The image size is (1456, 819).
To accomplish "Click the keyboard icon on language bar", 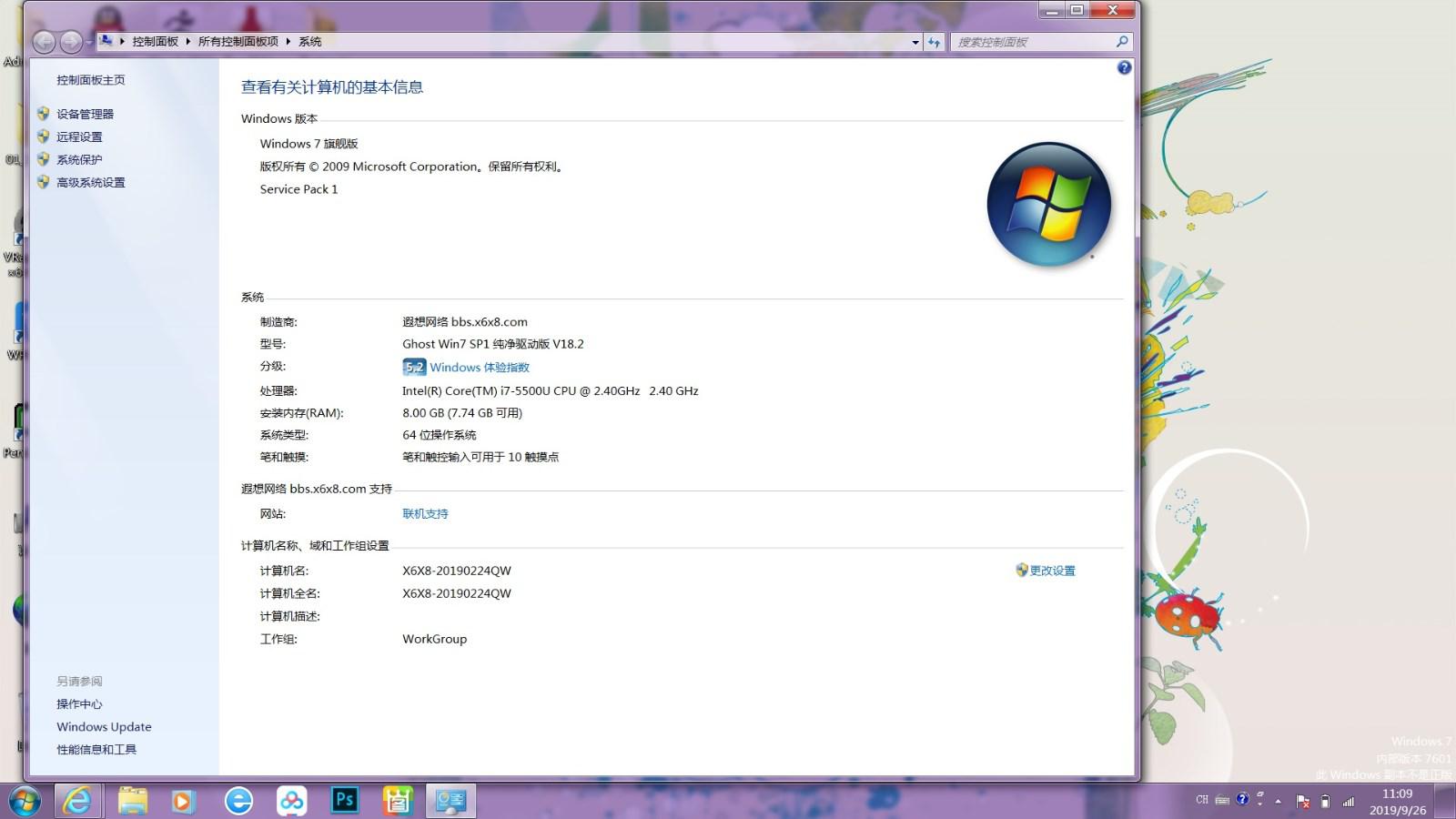I will point(1222,801).
